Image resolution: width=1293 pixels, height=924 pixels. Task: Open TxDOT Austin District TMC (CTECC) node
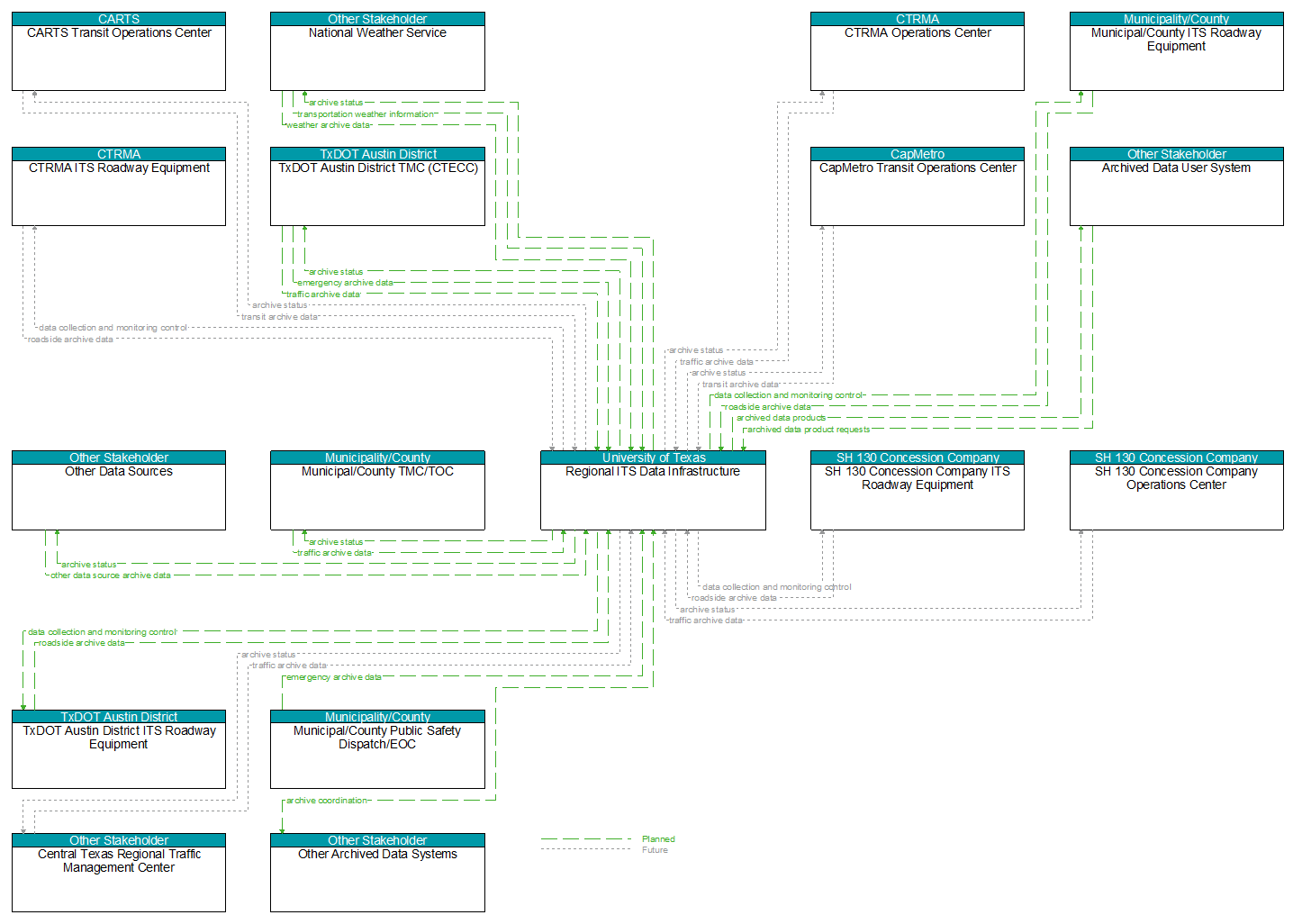pyautogui.click(x=377, y=186)
